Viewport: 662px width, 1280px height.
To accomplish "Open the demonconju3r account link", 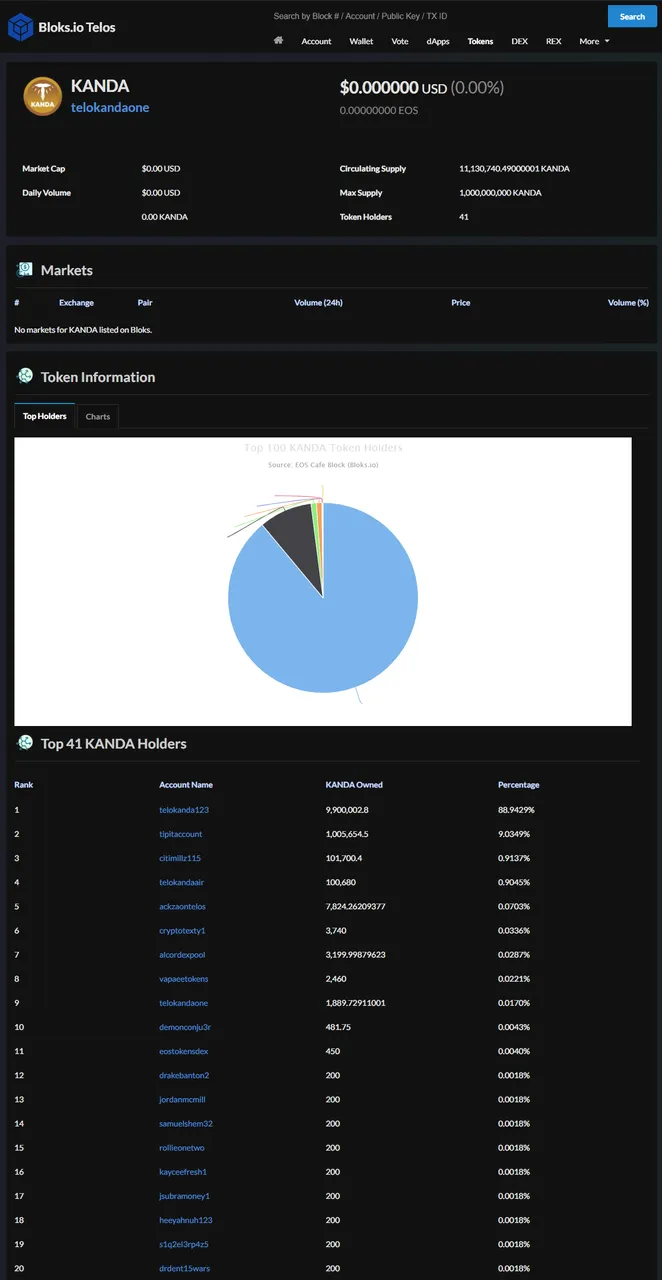I will pos(185,1027).
